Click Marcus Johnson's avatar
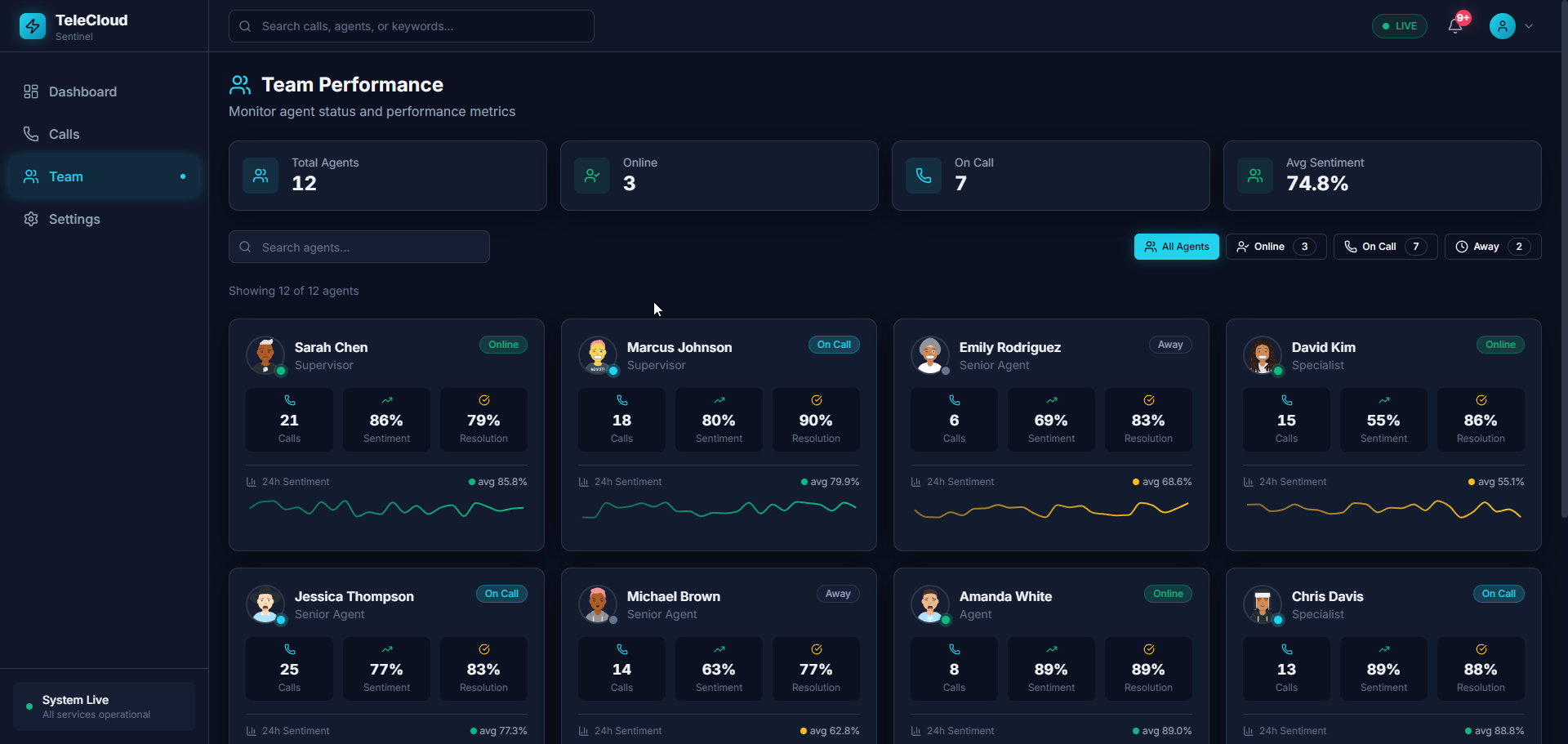Screen dimensions: 1568x744 [598, 355]
